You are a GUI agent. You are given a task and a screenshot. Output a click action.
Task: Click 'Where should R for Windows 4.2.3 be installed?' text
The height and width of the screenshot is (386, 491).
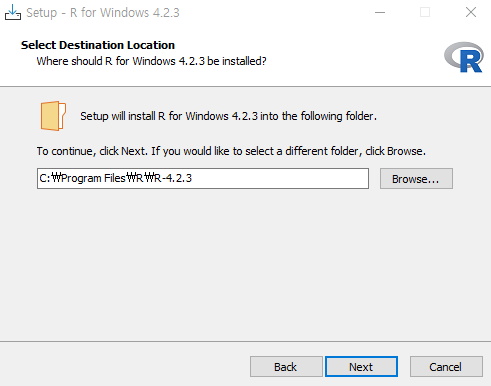pos(151,61)
